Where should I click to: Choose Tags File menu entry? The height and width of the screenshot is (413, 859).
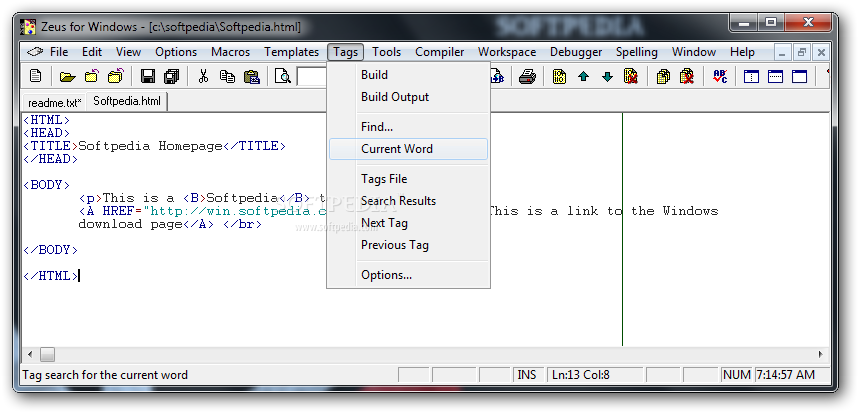click(x=408, y=179)
